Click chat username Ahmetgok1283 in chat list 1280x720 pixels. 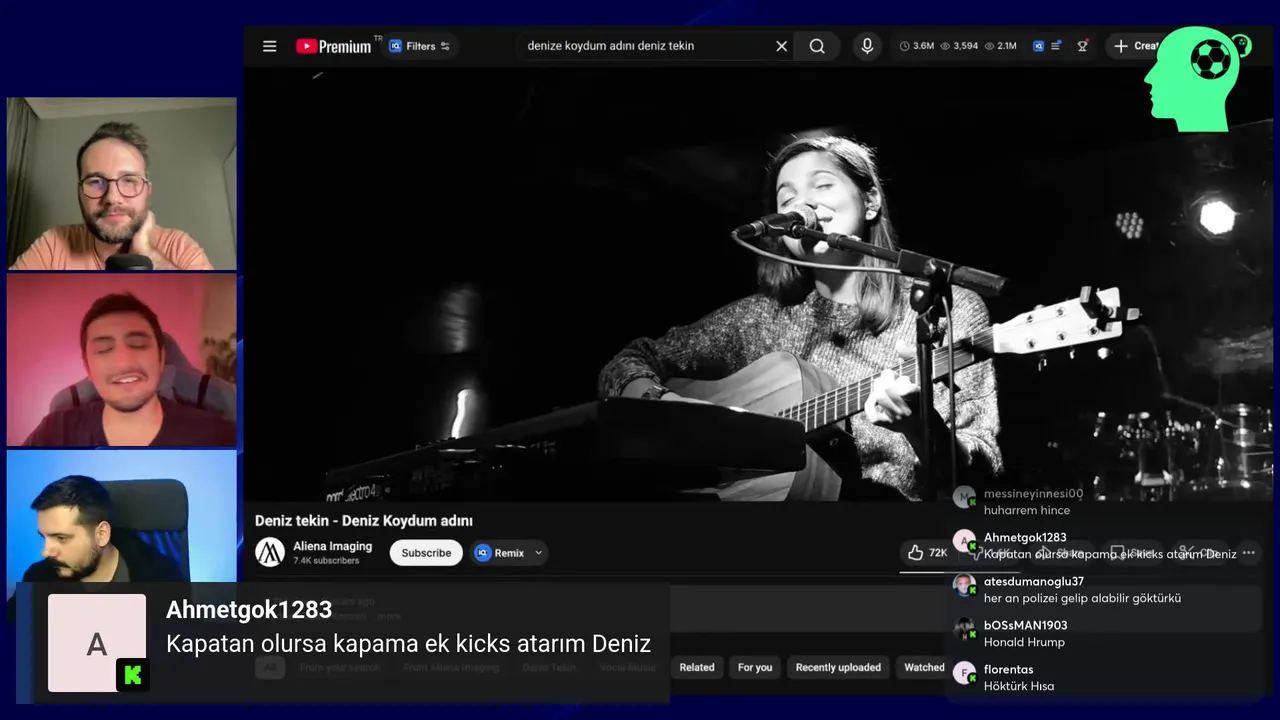[1025, 538]
